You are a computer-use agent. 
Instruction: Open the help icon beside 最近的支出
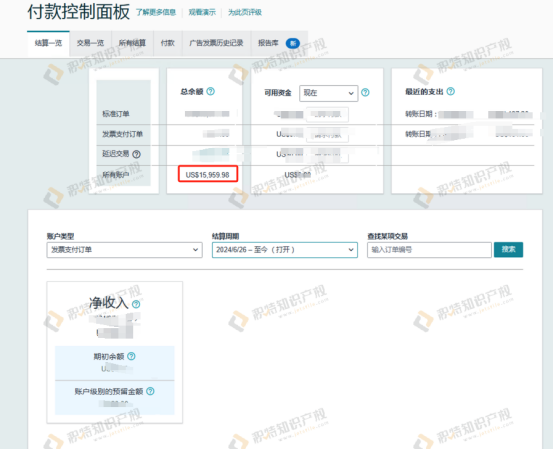click(x=450, y=91)
